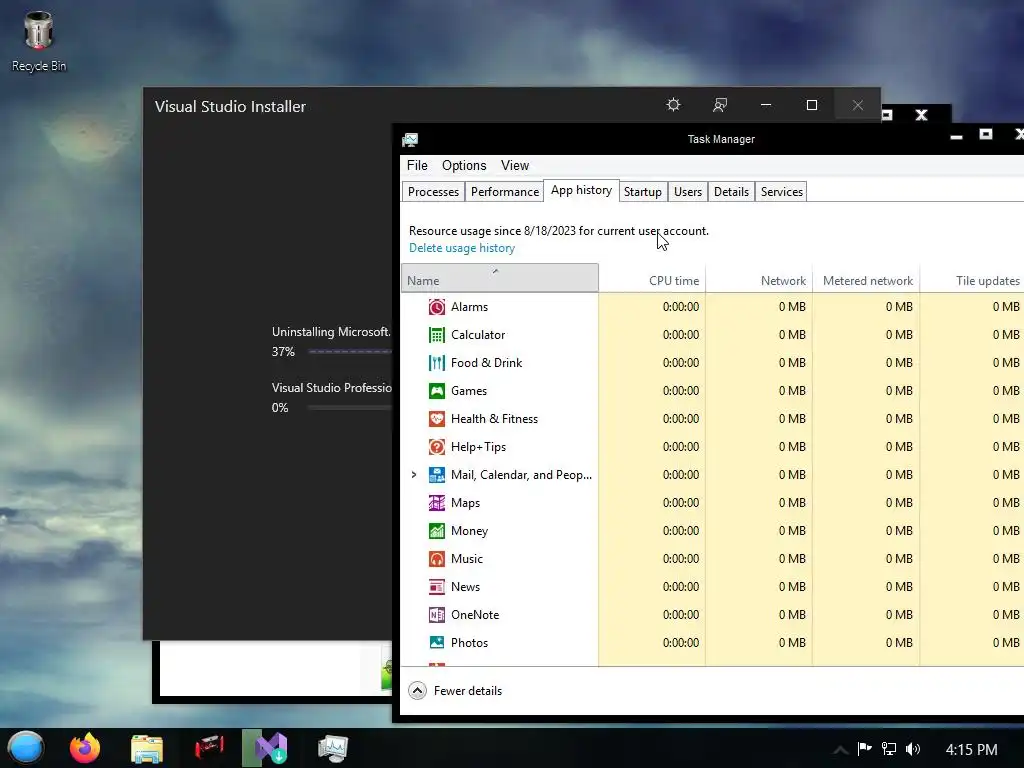Select the Calculator app icon
This screenshot has height=768, width=1024.
pyautogui.click(x=436, y=335)
